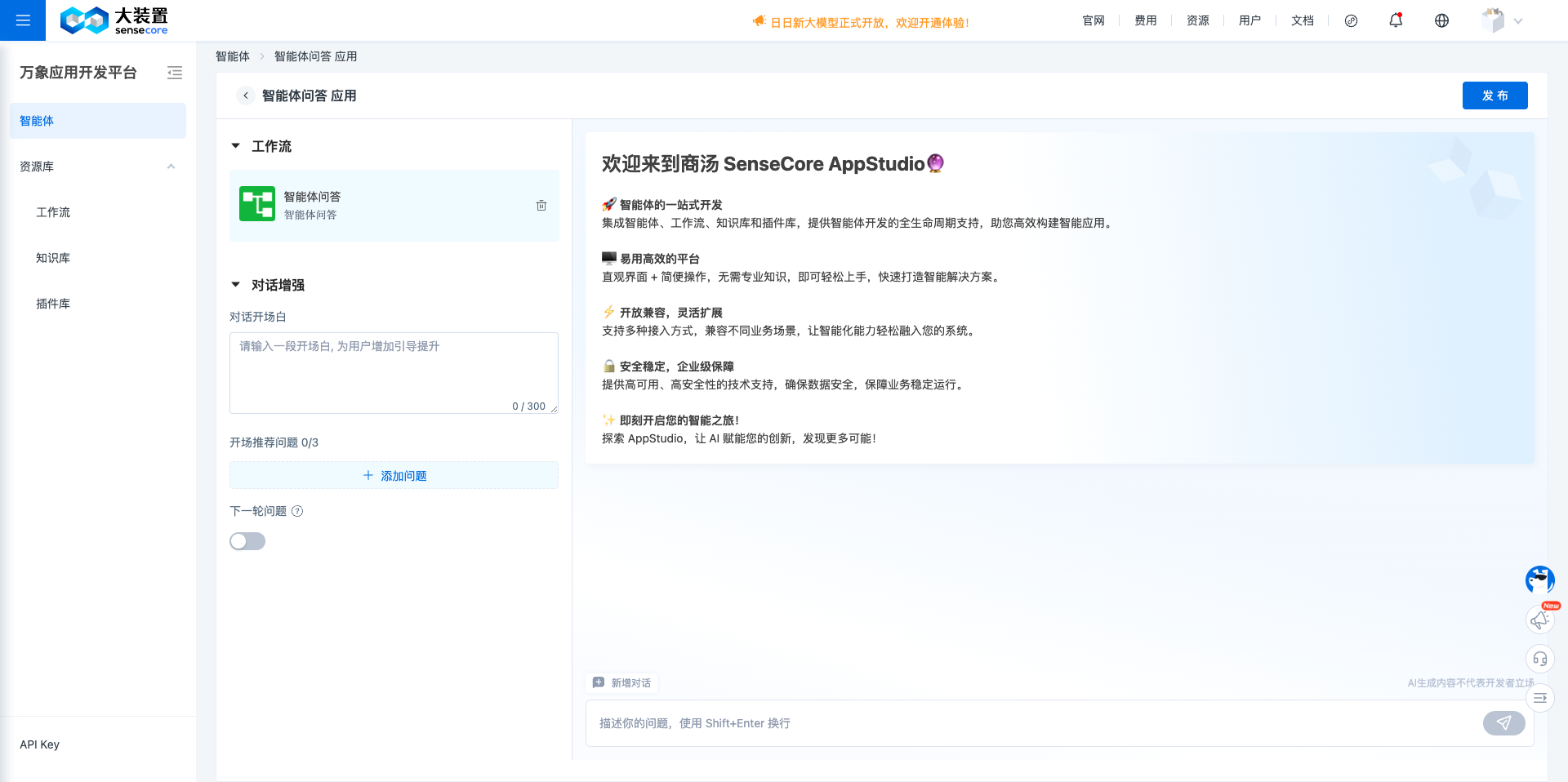
Task: Open the megaphone announcement icon marked New
Action: [x=1540, y=619]
